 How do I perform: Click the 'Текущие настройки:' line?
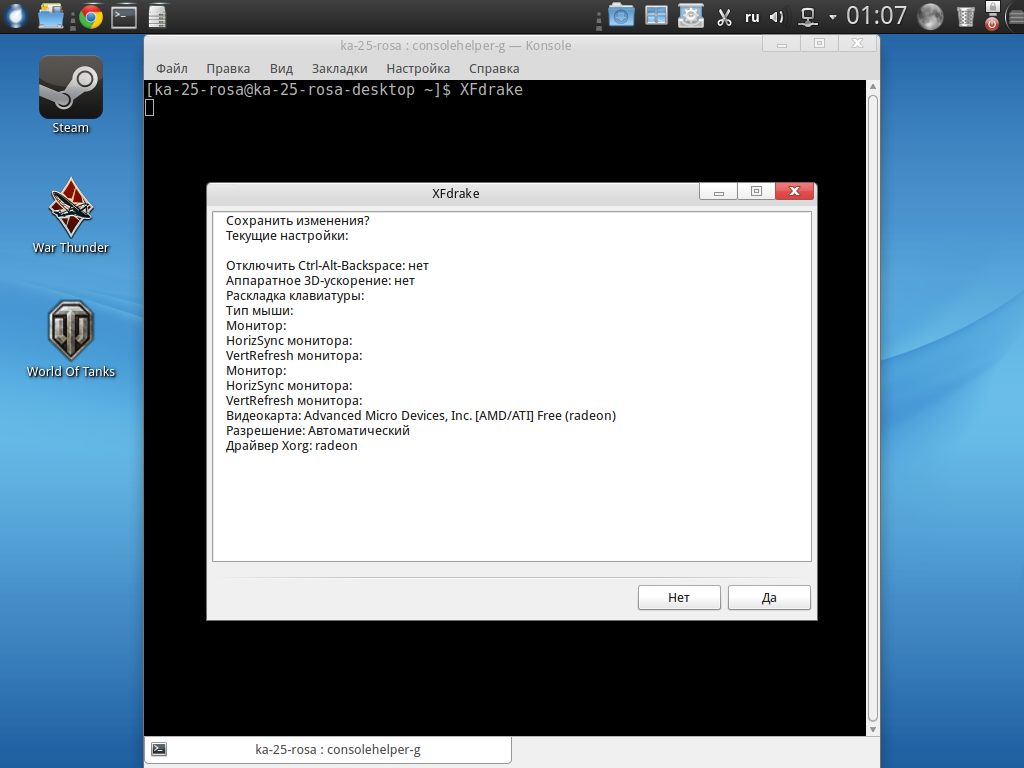287,236
